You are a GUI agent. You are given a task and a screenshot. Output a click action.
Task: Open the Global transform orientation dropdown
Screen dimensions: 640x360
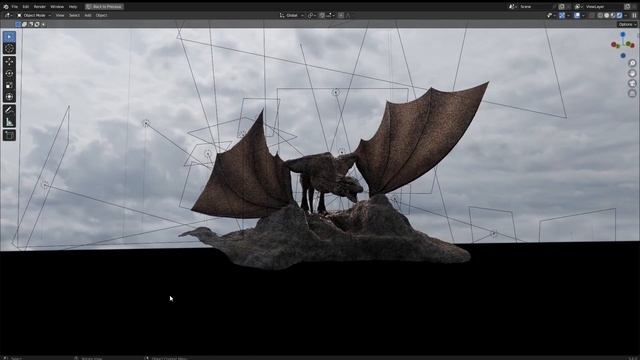(x=291, y=16)
